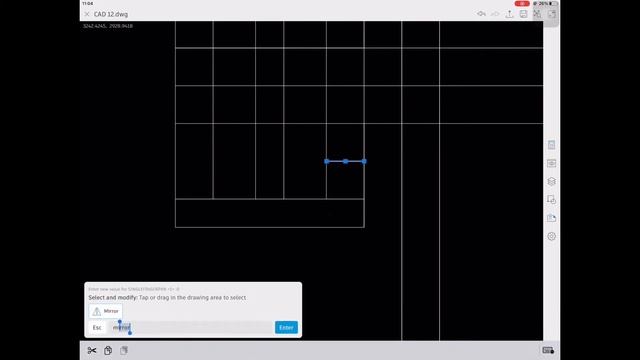Cut selection with scissors icon
Image resolution: width=640 pixels, height=360 pixels.
(92, 350)
